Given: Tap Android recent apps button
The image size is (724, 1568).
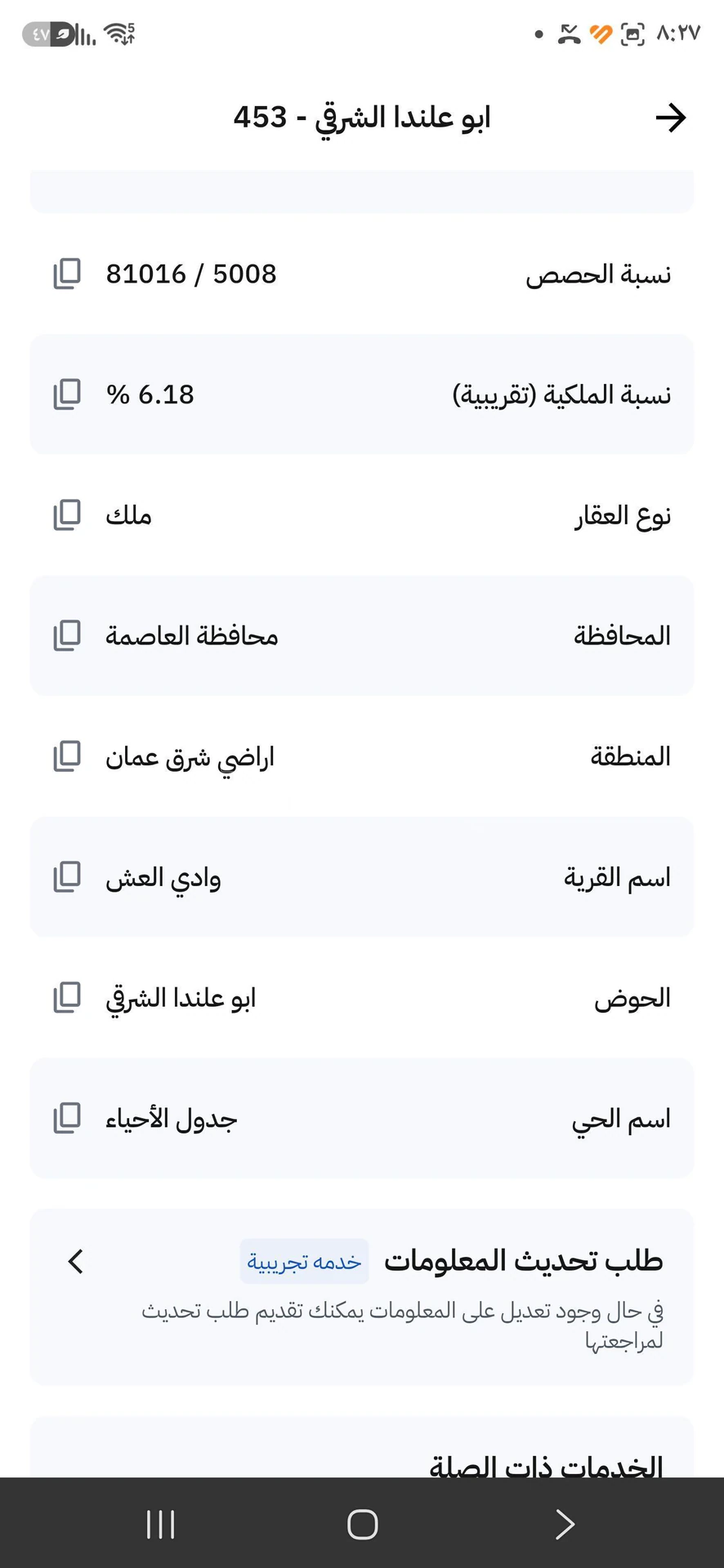Looking at the screenshot, I should pyautogui.click(x=160, y=1524).
